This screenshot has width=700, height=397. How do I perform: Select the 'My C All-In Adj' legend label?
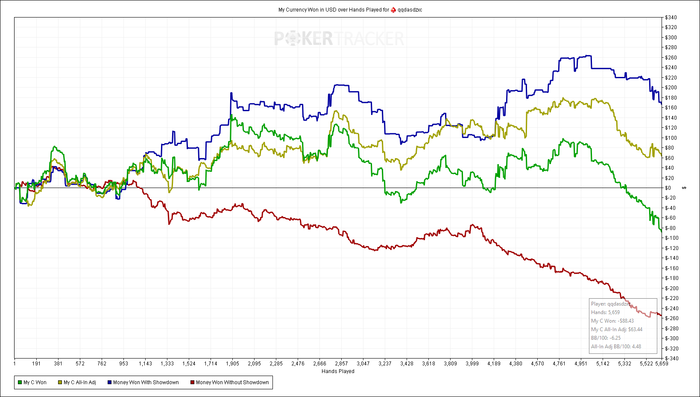79,382
